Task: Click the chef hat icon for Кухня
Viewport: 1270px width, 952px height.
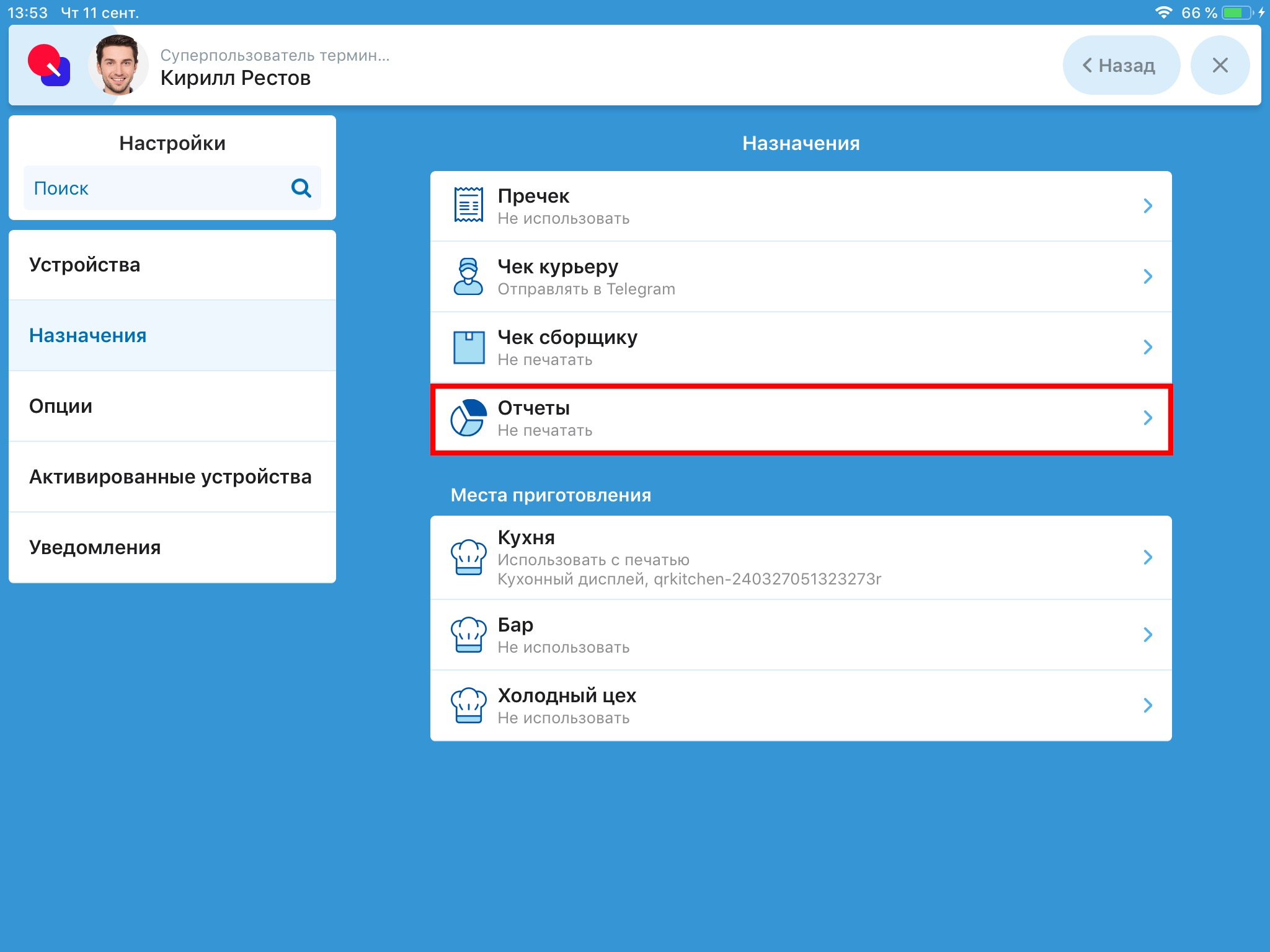Action: click(468, 557)
